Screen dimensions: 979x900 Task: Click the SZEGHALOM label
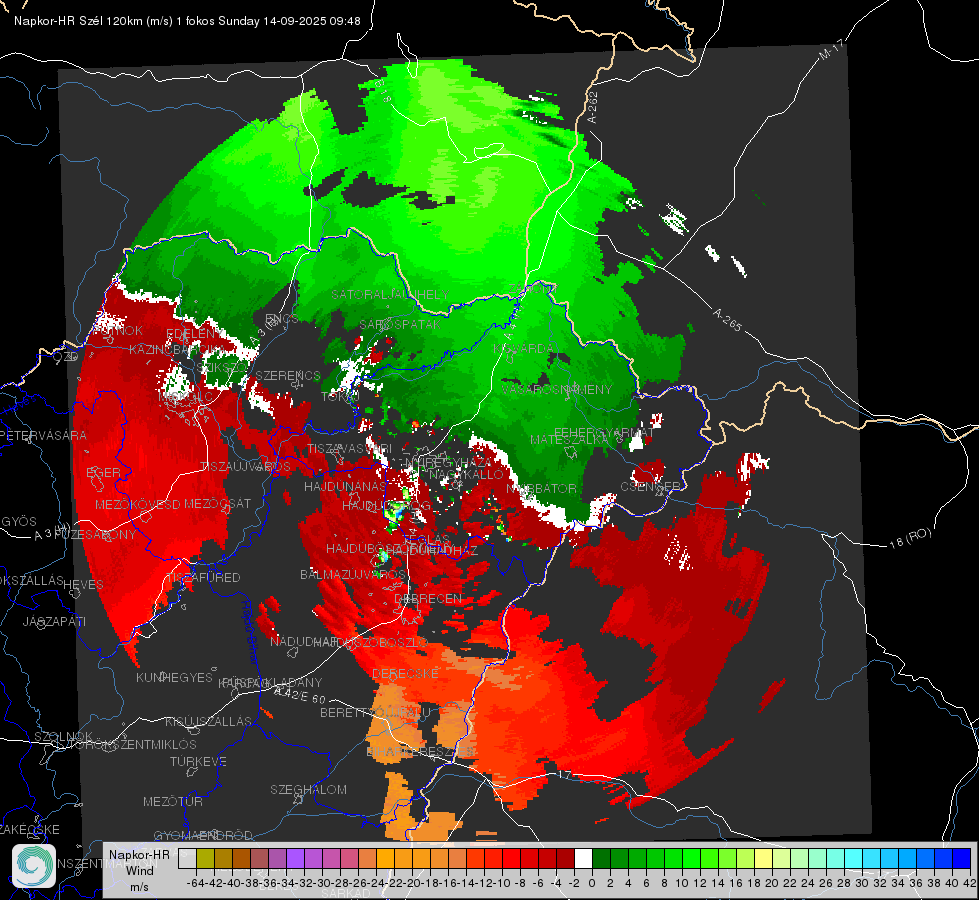(308, 789)
